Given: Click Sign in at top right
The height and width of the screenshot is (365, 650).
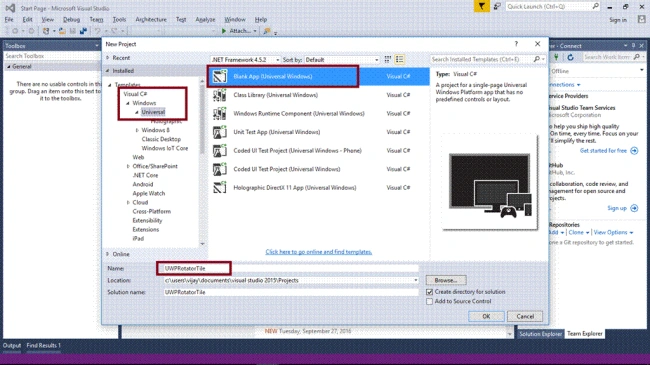Looking at the screenshot, I should (x=618, y=20).
